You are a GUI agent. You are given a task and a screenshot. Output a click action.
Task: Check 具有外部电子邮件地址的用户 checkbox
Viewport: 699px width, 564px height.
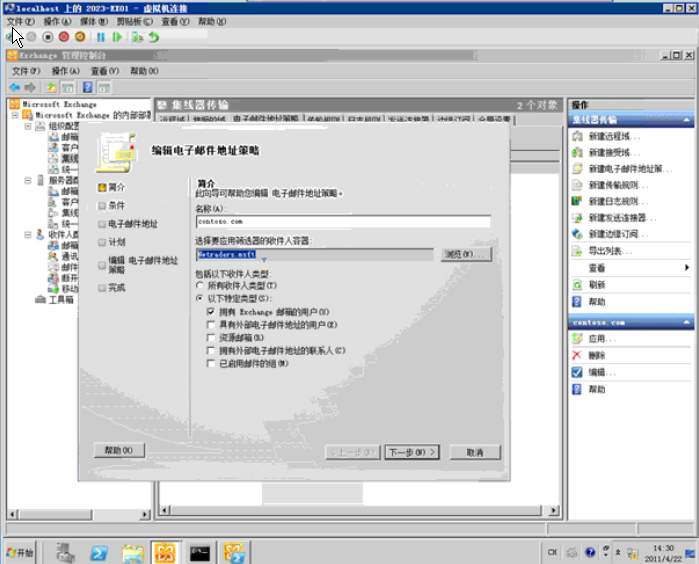pos(211,325)
